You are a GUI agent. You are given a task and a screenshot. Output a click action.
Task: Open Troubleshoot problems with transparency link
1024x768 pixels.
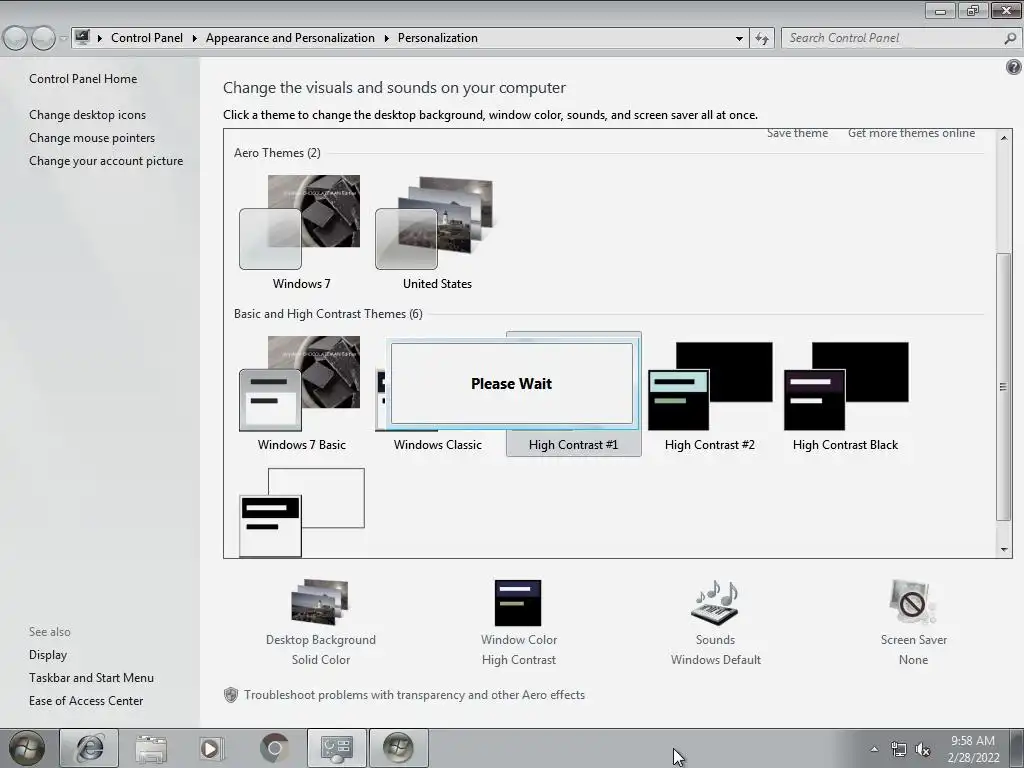click(414, 695)
